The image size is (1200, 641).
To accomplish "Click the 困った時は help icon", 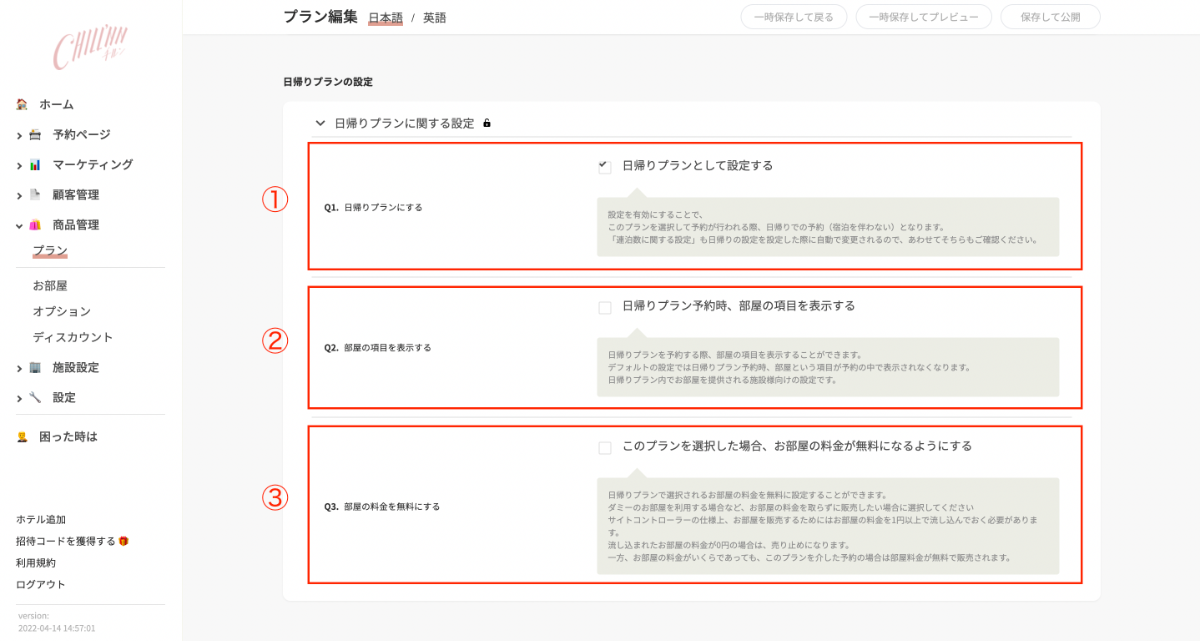I will point(22,437).
